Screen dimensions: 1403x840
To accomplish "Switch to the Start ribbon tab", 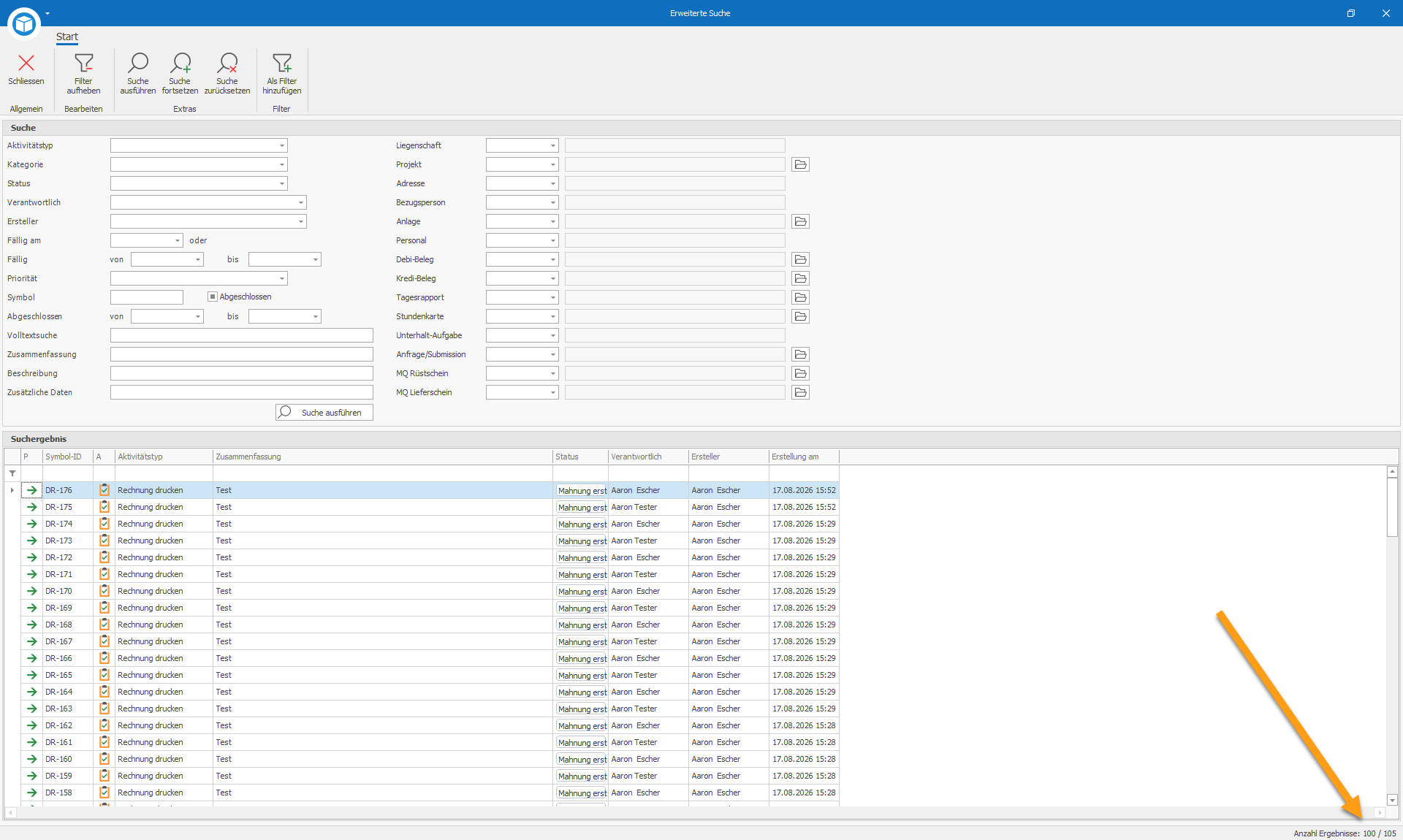I will (66, 37).
